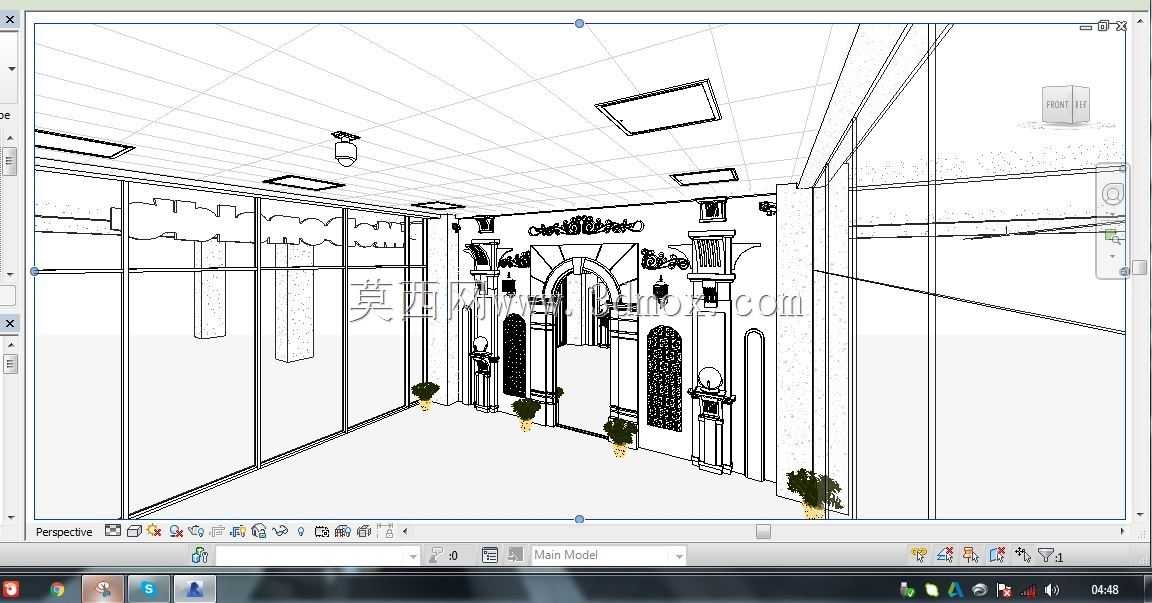Toggle Reveal Constraints lock icon
The image size is (1152, 603).
(386, 530)
